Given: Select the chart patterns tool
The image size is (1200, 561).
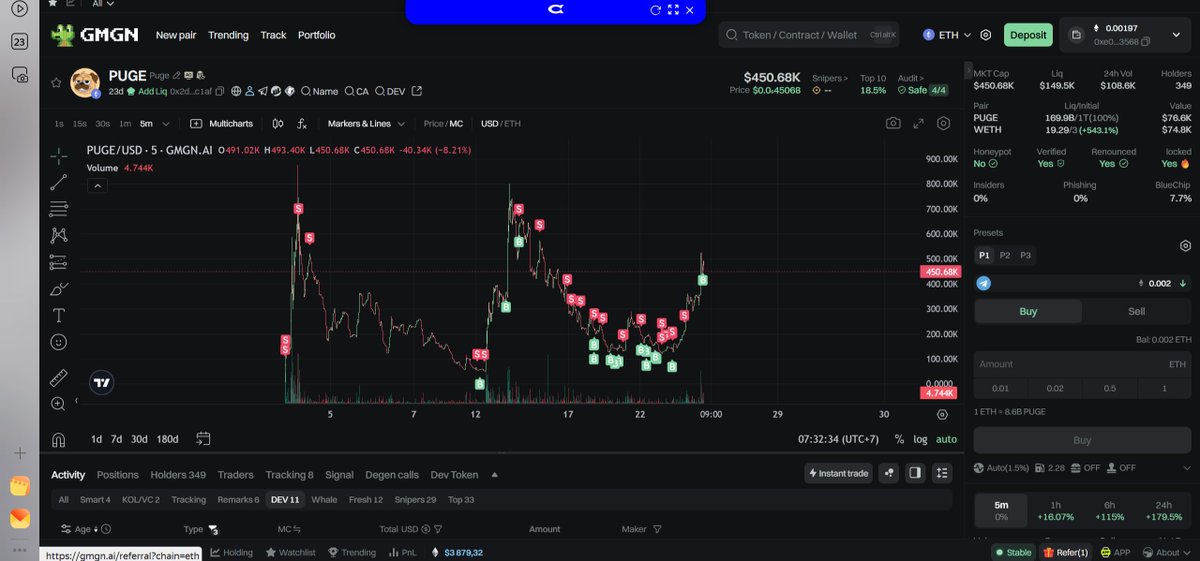Looking at the screenshot, I should 59,235.
